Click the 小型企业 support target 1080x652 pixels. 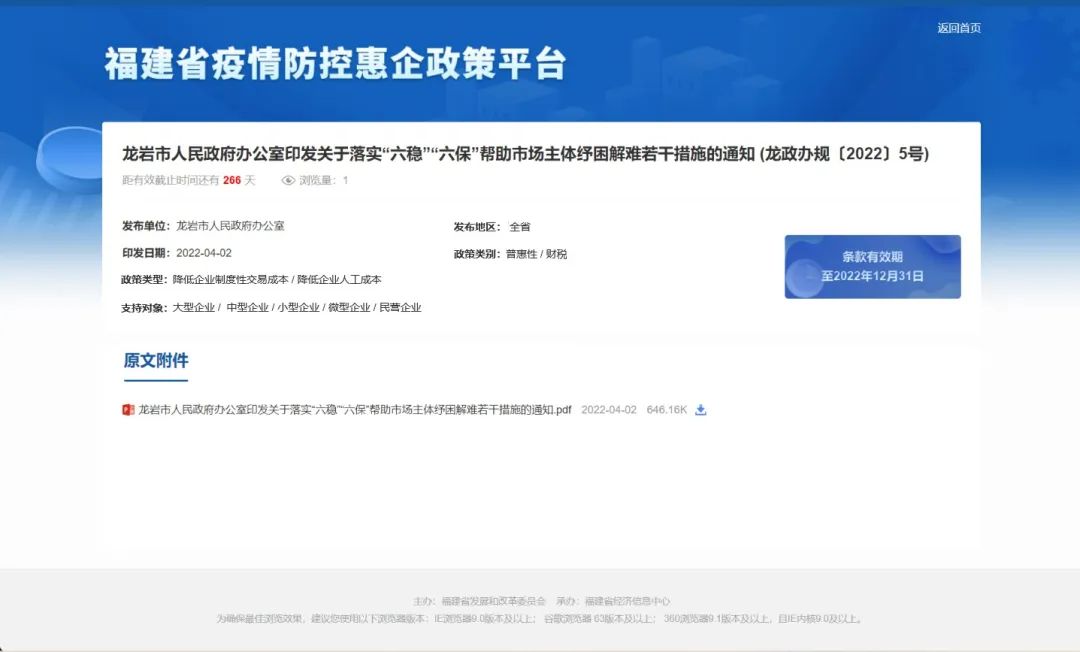(x=298, y=308)
